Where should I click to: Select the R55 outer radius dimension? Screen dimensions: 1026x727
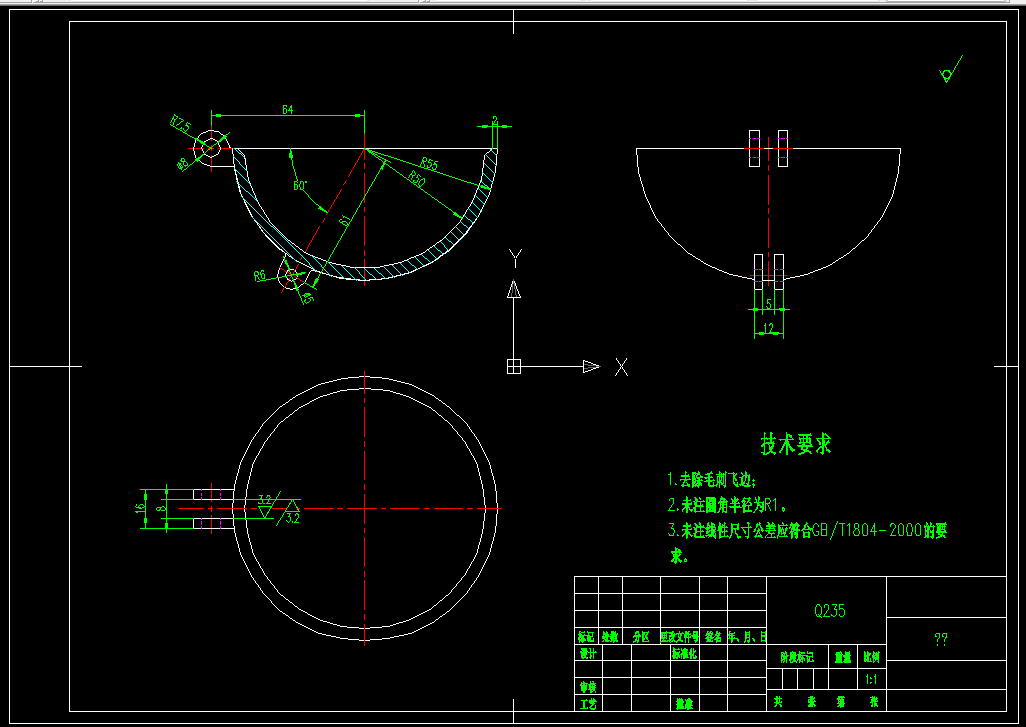[429, 163]
